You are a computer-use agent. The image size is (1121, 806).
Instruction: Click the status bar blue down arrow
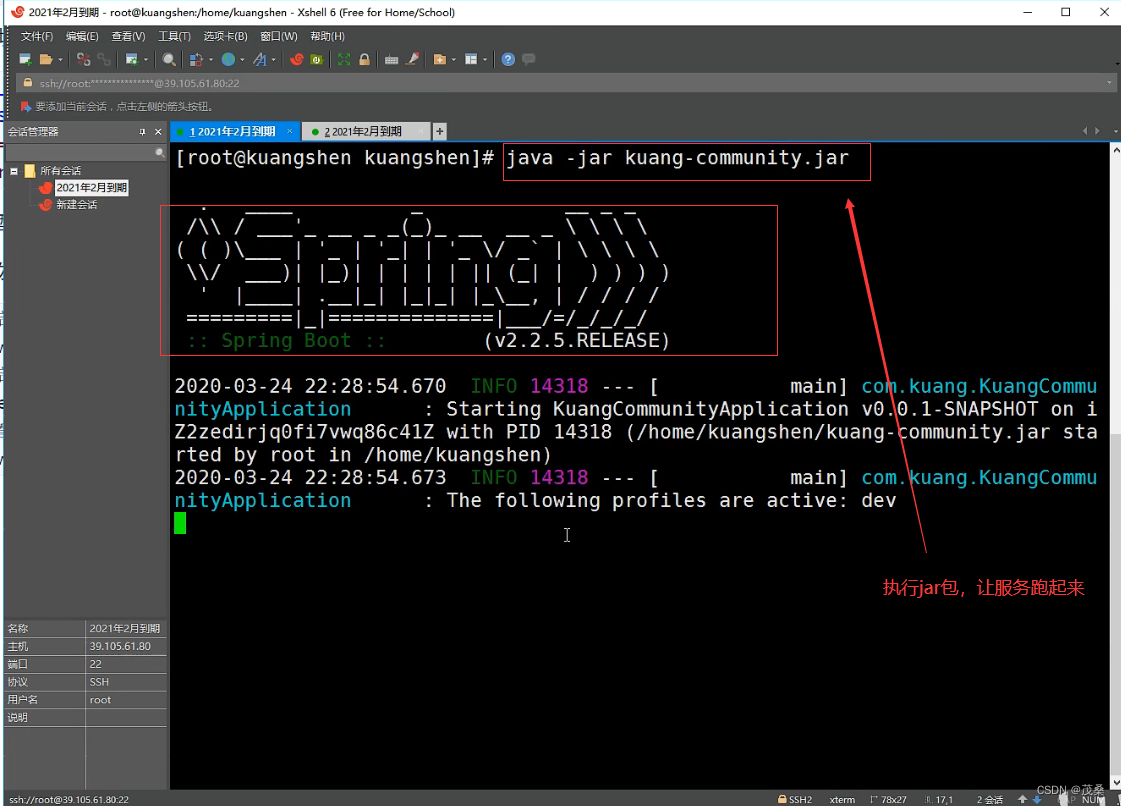[x=1037, y=800]
